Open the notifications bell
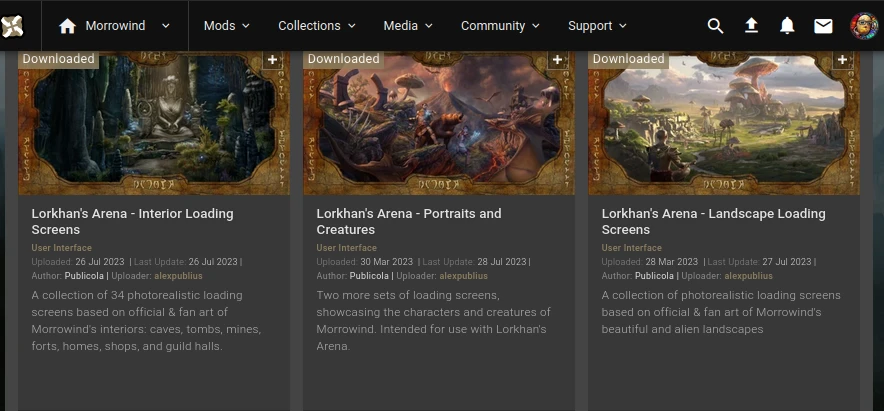The width and height of the screenshot is (884, 411). pos(787,26)
